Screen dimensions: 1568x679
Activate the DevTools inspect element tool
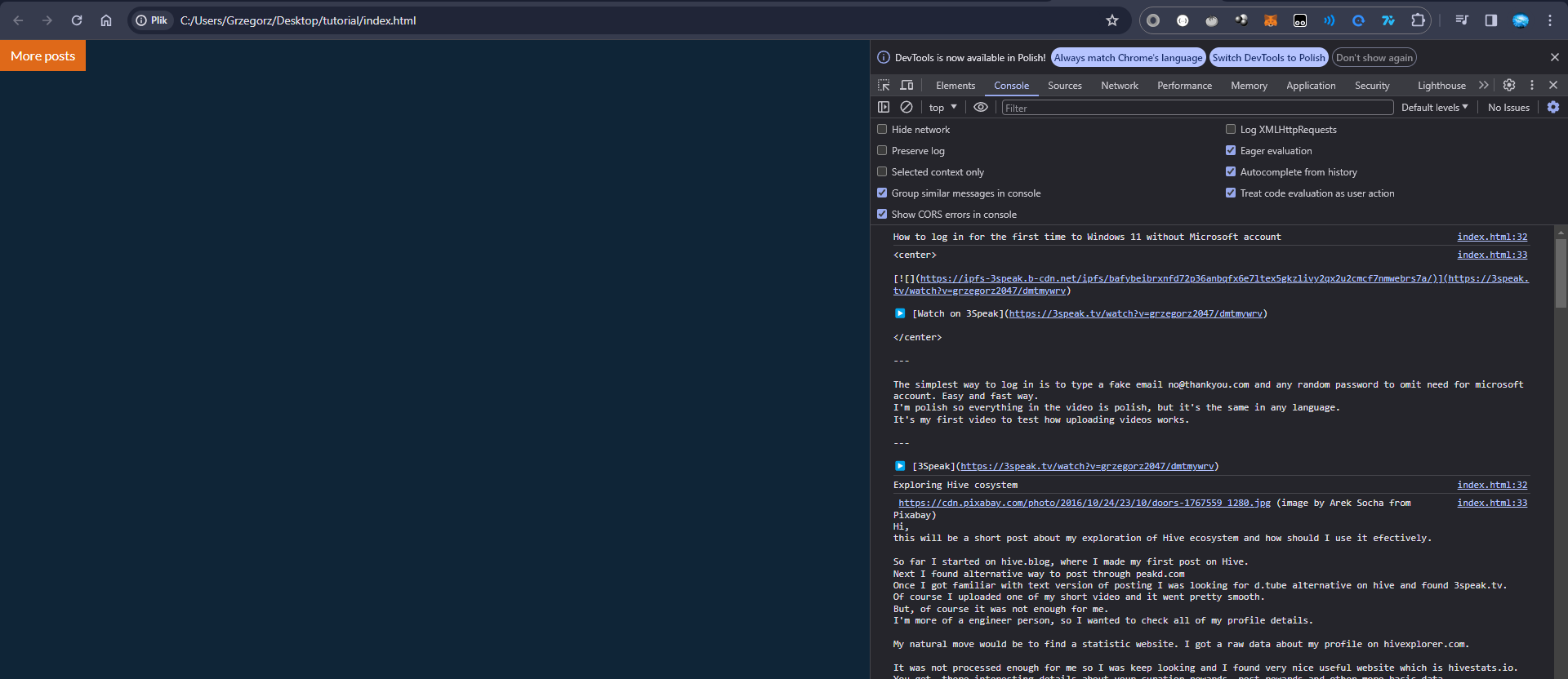(x=884, y=85)
